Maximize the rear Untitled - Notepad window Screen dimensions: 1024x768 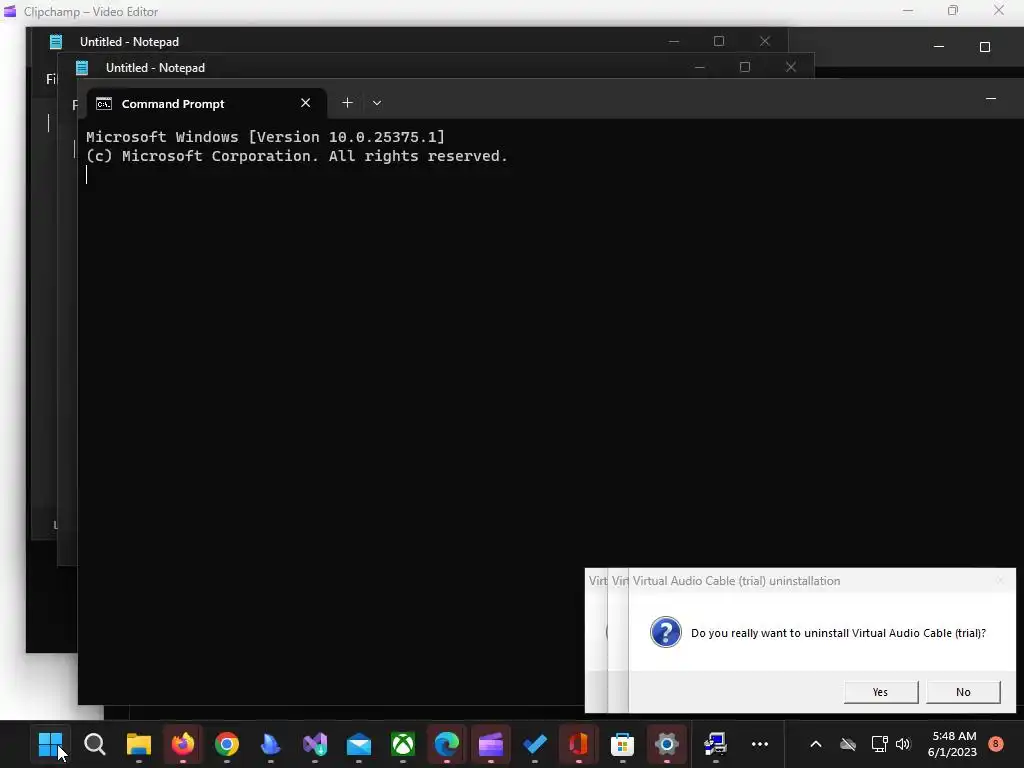[x=719, y=41]
